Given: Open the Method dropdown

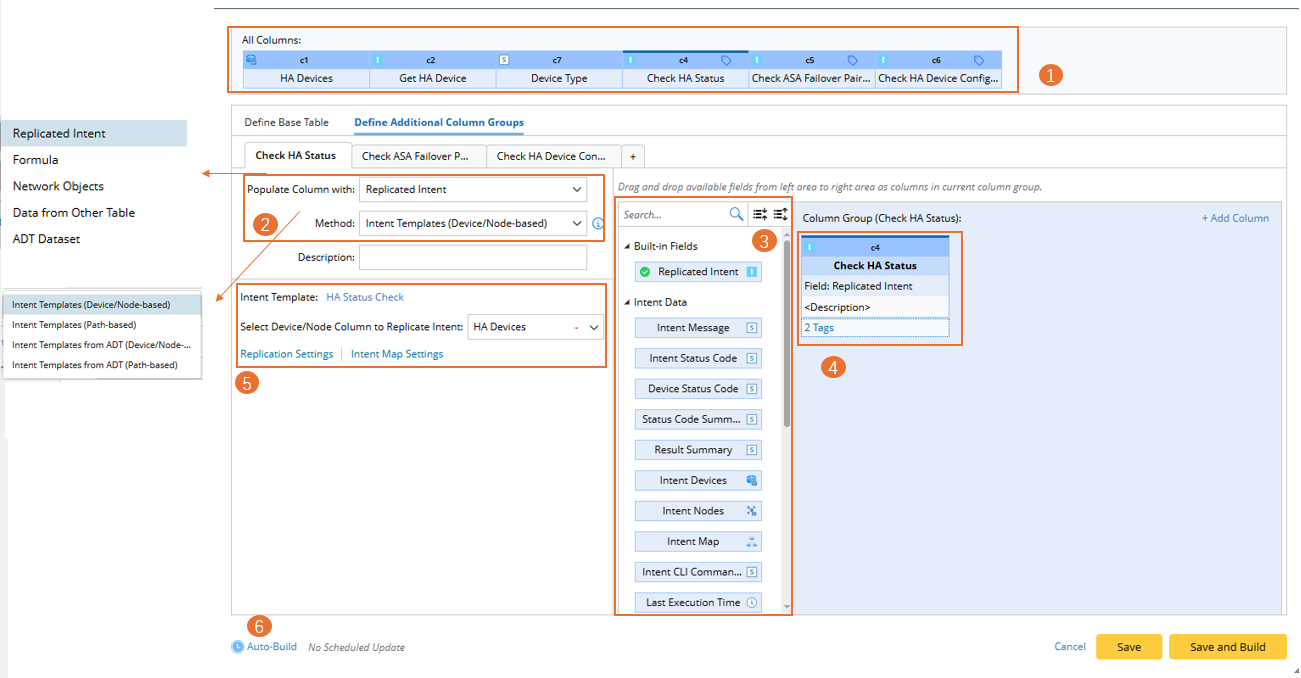Looking at the screenshot, I should (473, 224).
